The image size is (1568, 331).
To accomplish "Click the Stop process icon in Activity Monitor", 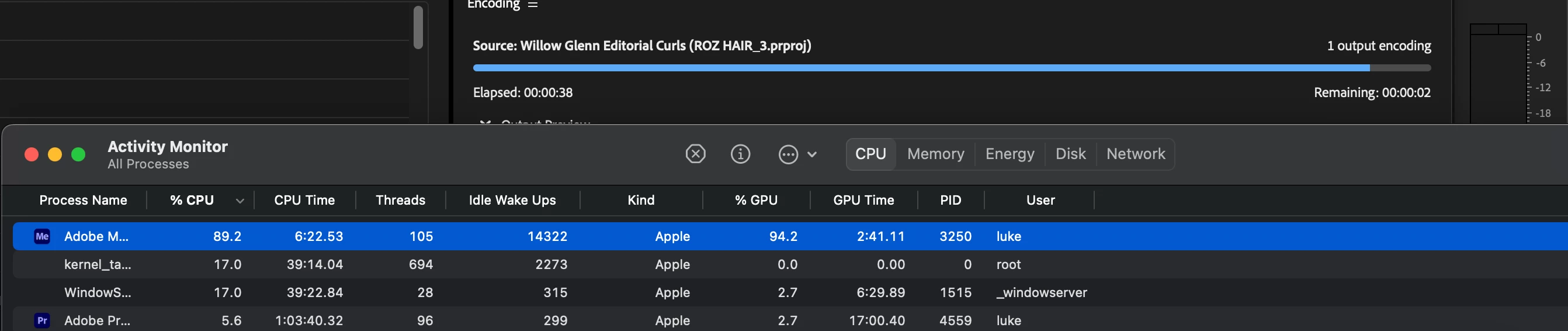I will tap(695, 154).
